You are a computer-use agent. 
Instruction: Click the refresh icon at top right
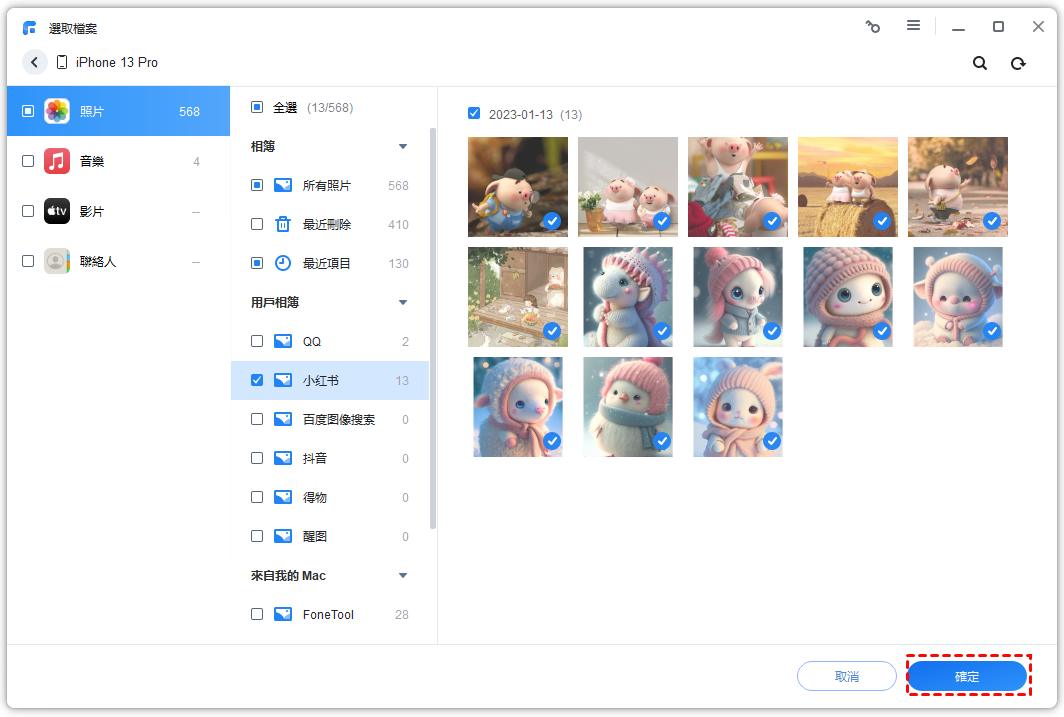pos(1018,63)
